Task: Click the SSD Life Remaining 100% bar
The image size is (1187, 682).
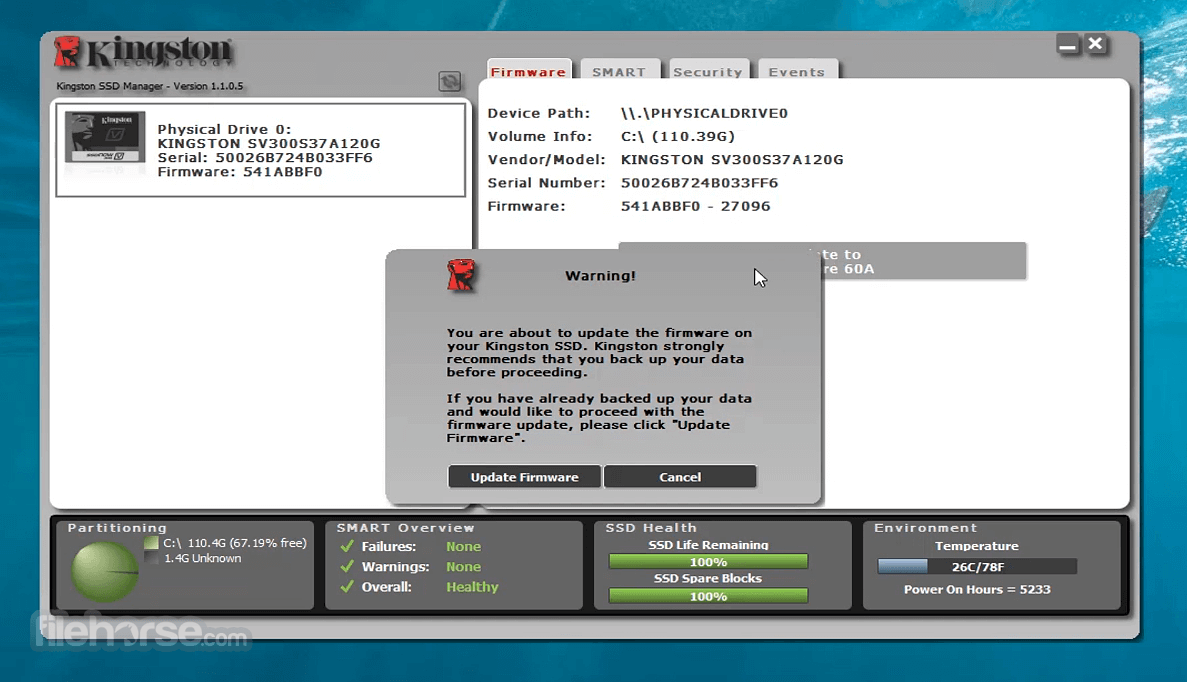Action: [709, 562]
